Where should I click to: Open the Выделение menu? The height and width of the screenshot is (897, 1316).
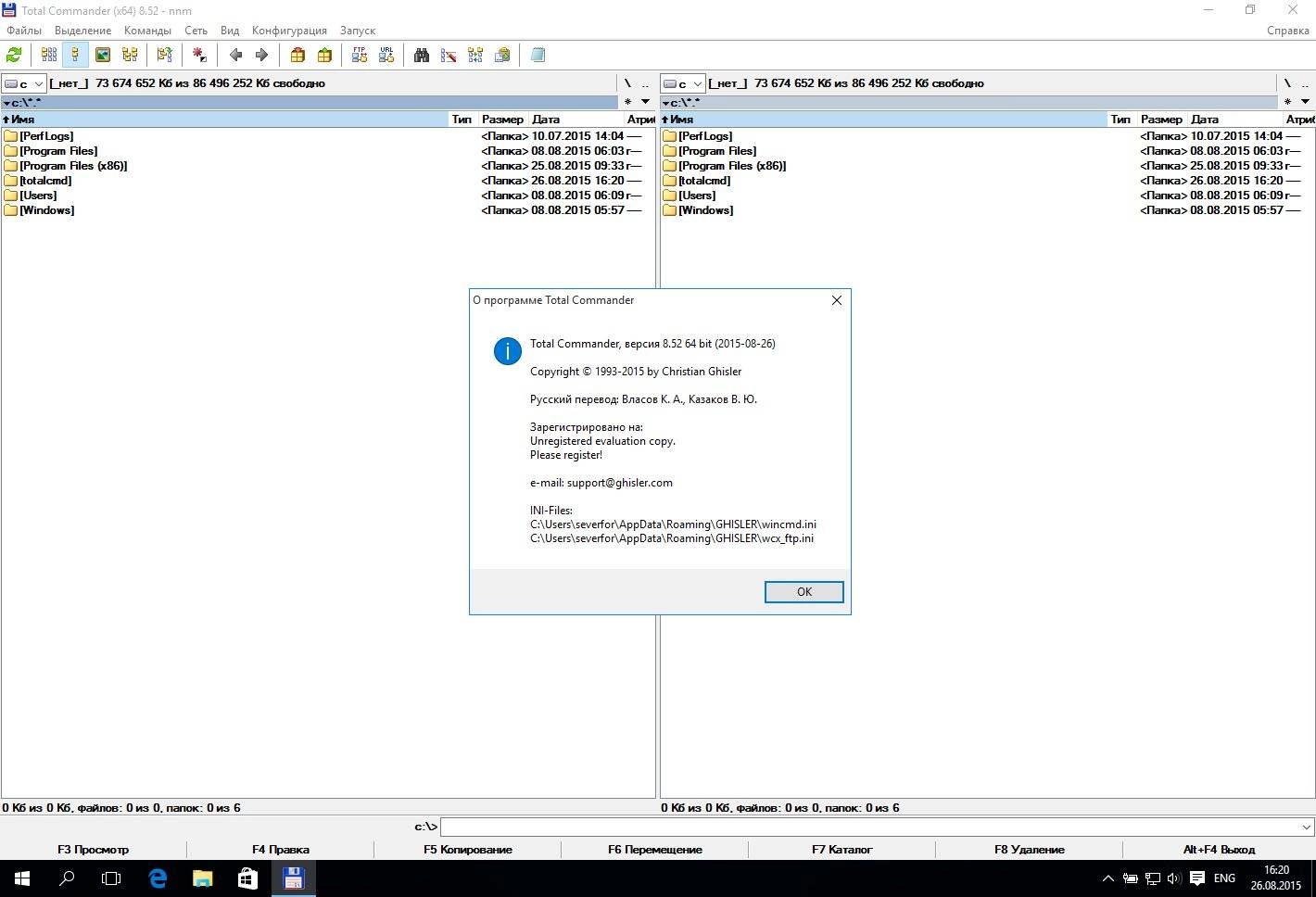pos(82,31)
